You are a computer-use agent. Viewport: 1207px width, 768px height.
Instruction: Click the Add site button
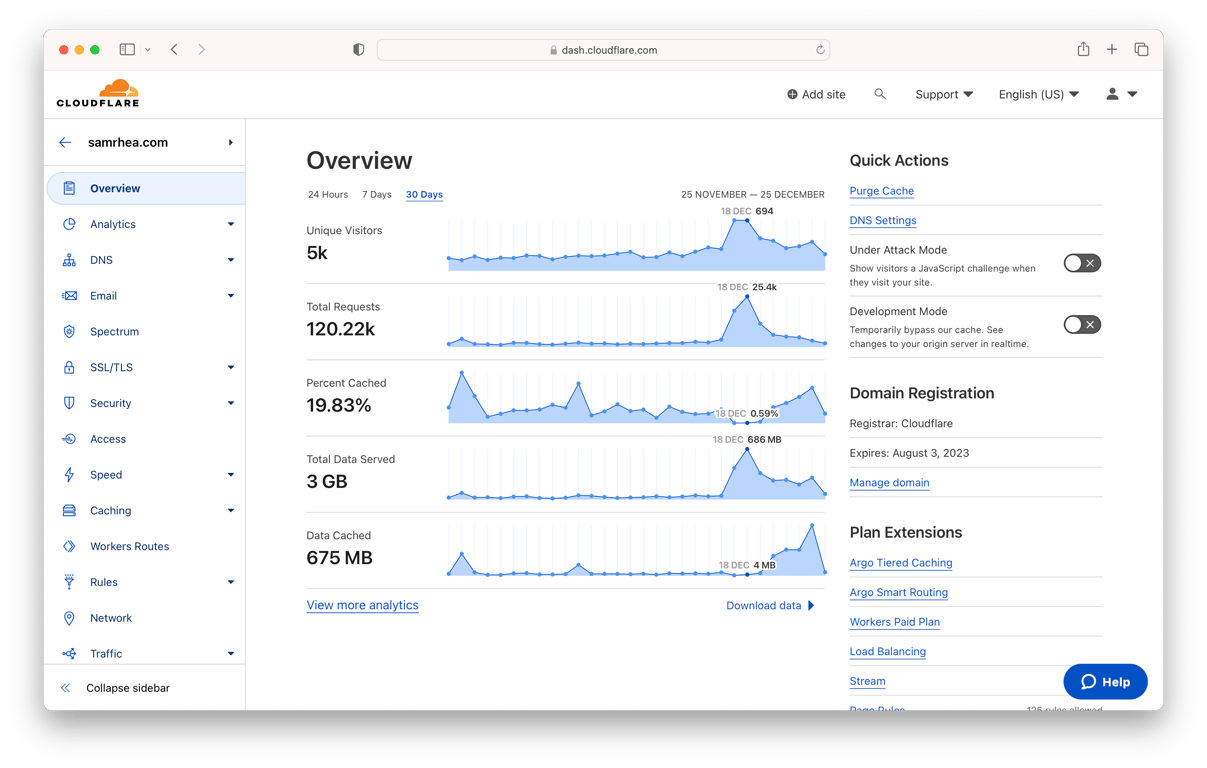(x=816, y=94)
